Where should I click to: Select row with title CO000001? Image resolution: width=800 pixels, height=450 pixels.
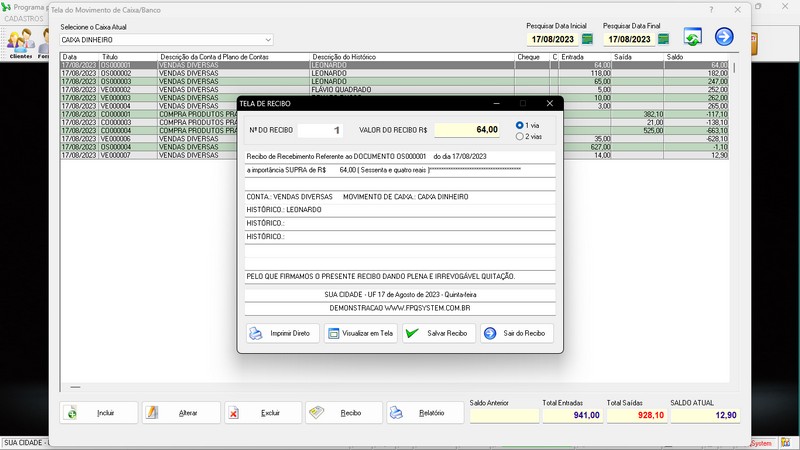point(394,114)
